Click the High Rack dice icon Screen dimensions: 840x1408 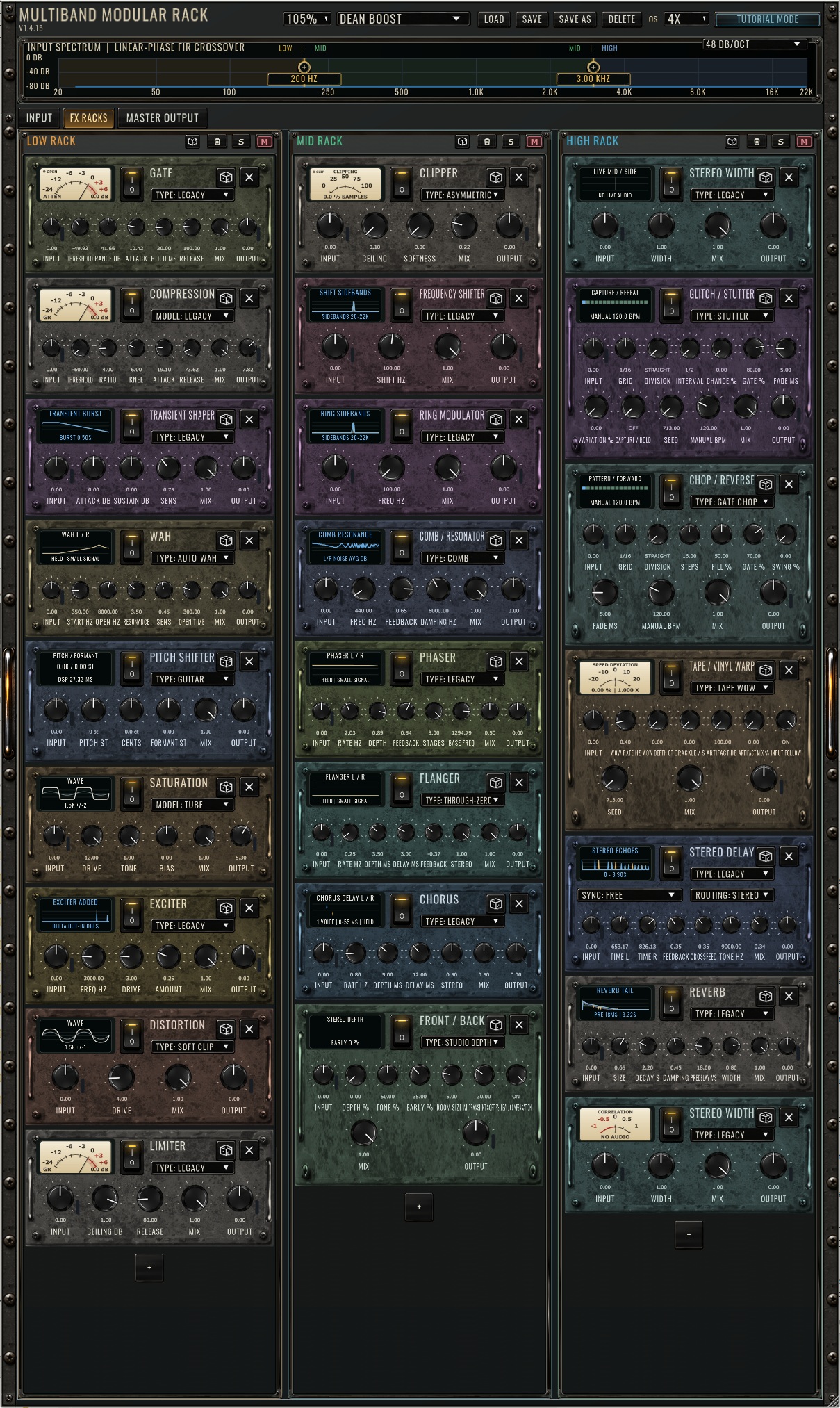click(732, 141)
